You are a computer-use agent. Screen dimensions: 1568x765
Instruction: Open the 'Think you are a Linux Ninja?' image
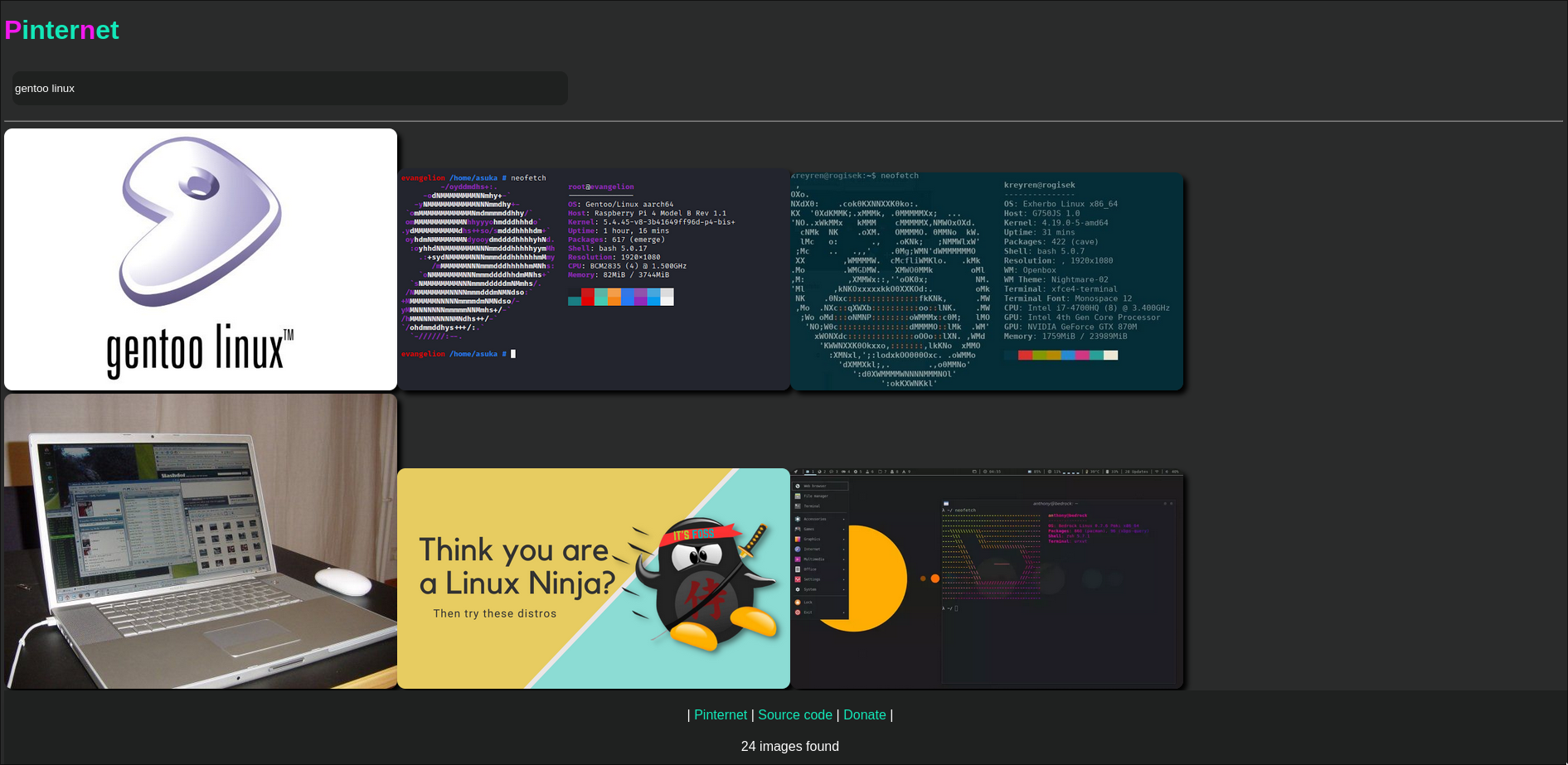click(x=594, y=579)
